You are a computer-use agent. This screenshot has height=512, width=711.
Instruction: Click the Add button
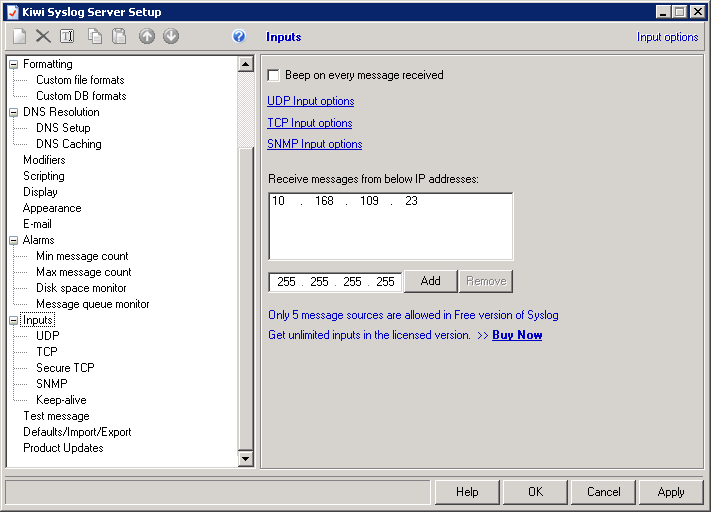[430, 281]
